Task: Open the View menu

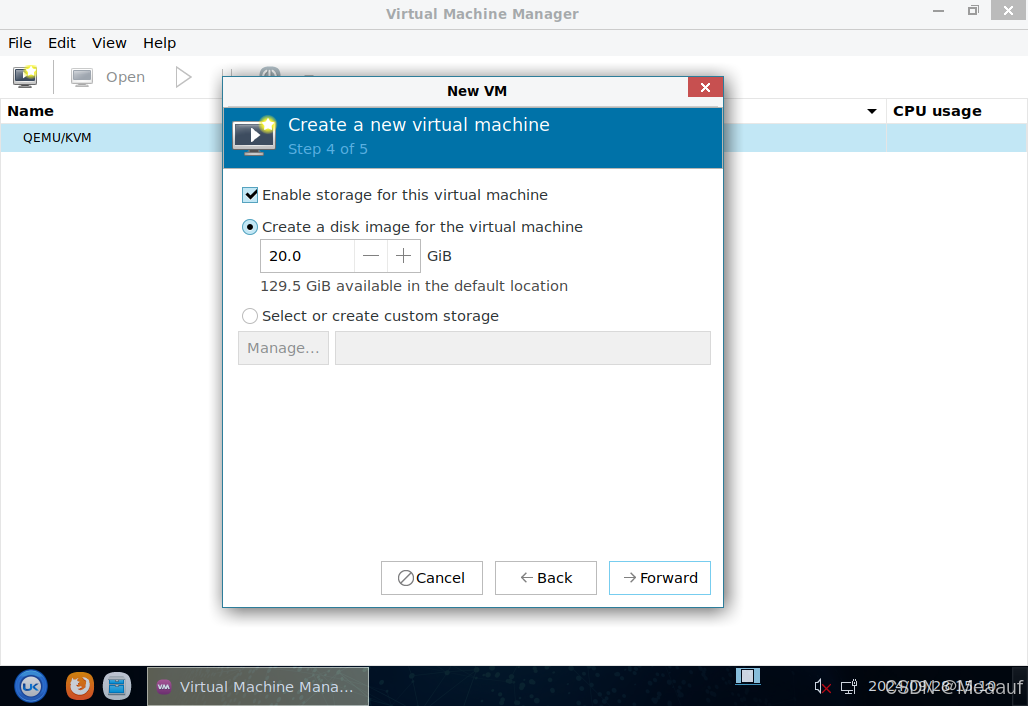Action: click(109, 43)
